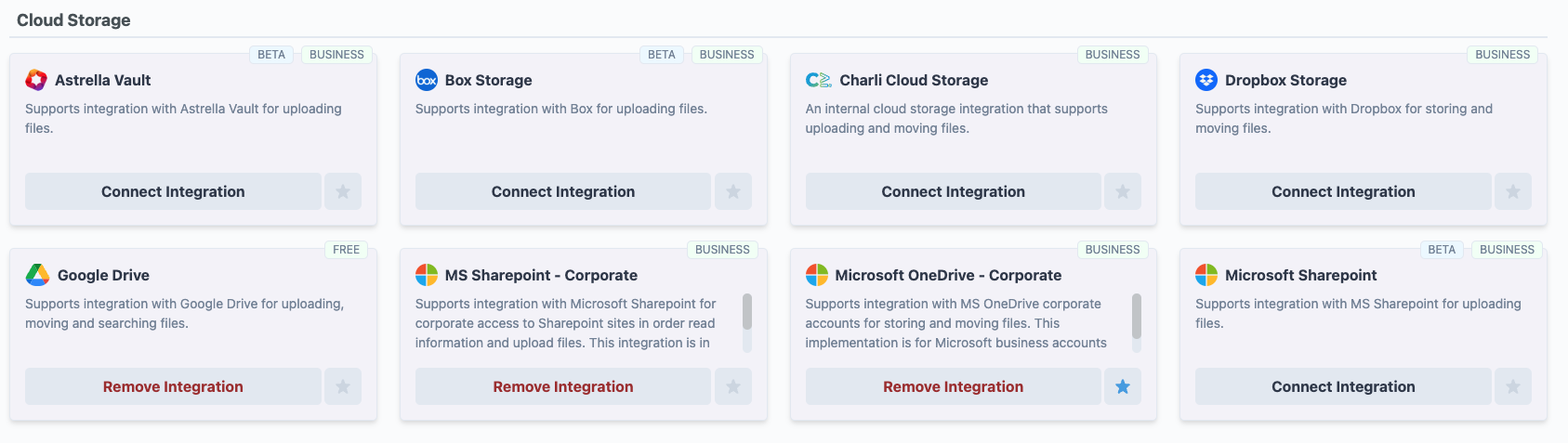This screenshot has width=1568, height=443.
Task: Click the BETA badge on Astrella Vault
Action: tap(271, 55)
